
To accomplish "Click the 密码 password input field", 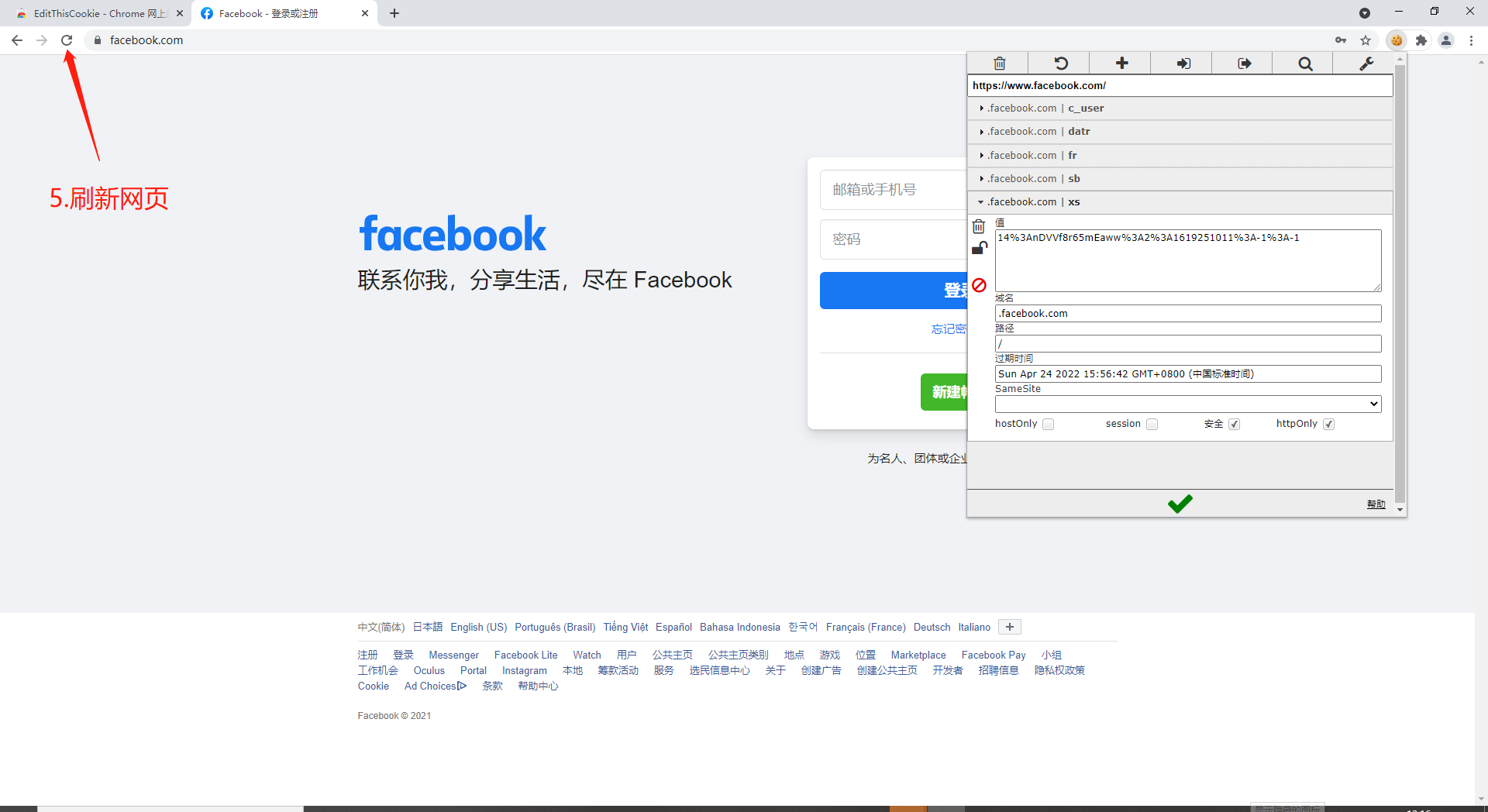I will [x=894, y=239].
